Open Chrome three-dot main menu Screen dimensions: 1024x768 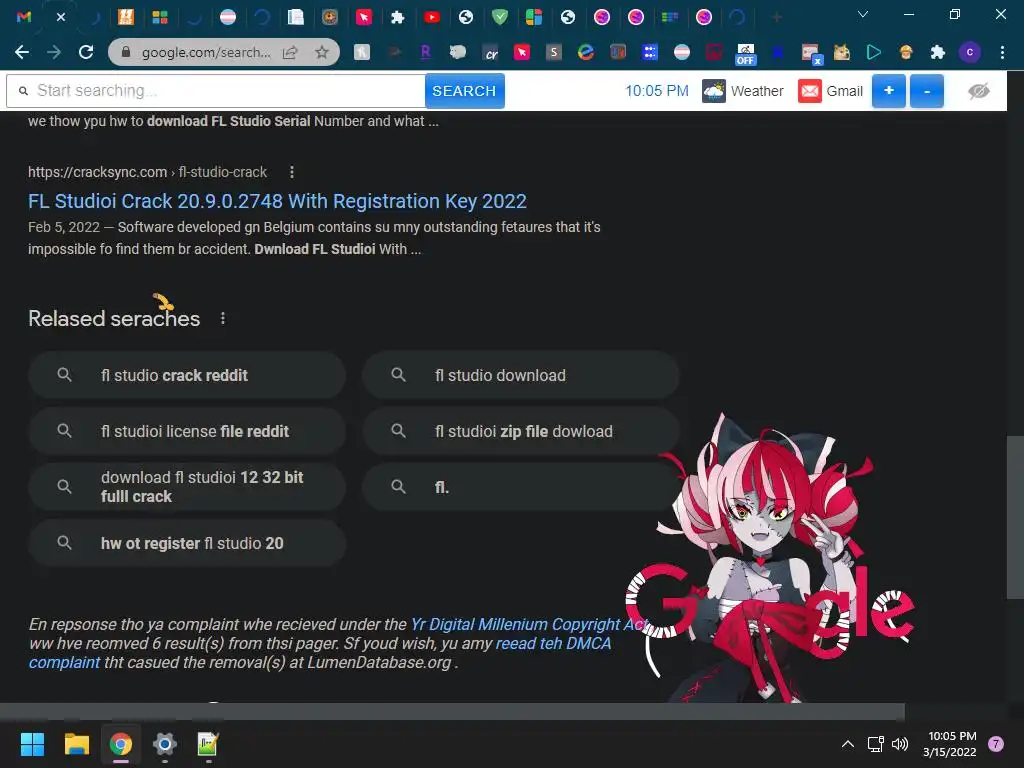[x=1002, y=52]
